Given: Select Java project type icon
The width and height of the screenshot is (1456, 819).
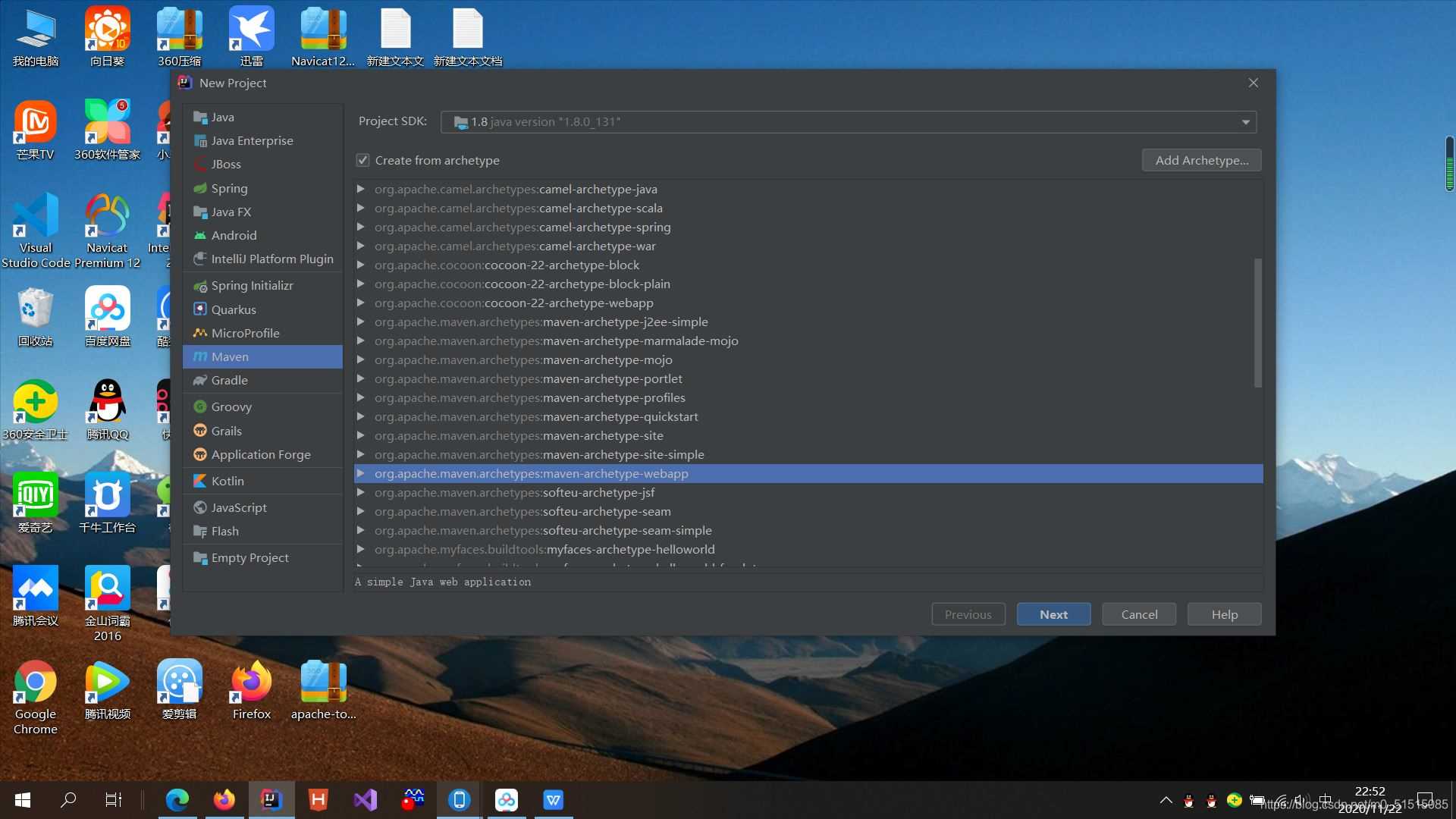Looking at the screenshot, I should (199, 117).
